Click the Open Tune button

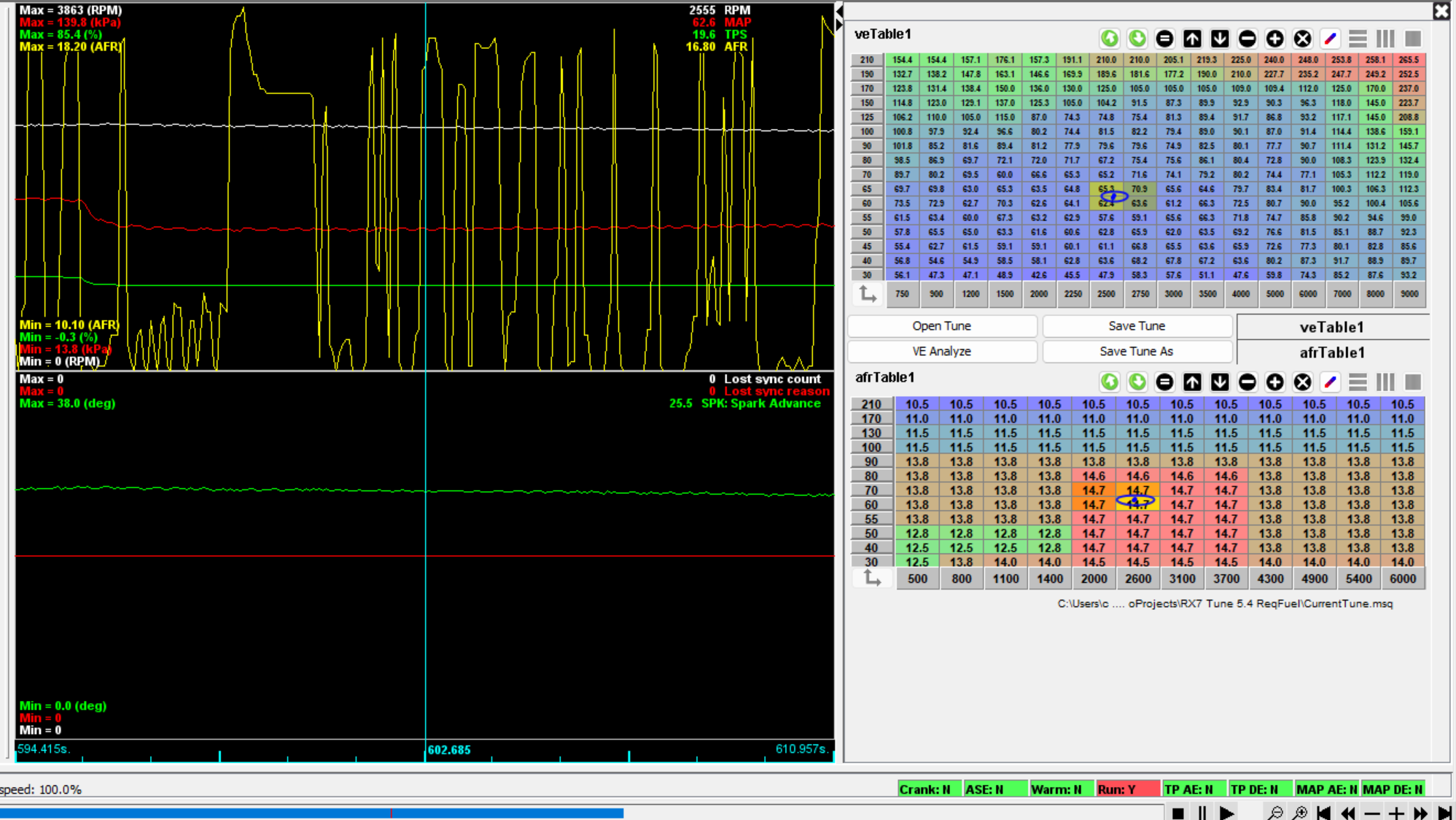click(x=941, y=326)
